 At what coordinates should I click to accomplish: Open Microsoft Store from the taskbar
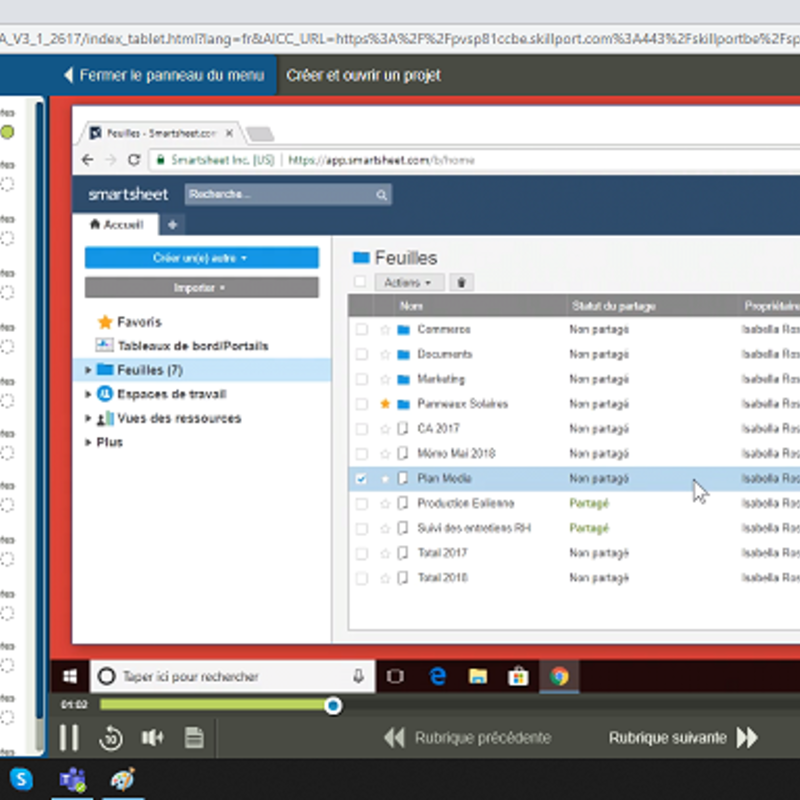518,677
